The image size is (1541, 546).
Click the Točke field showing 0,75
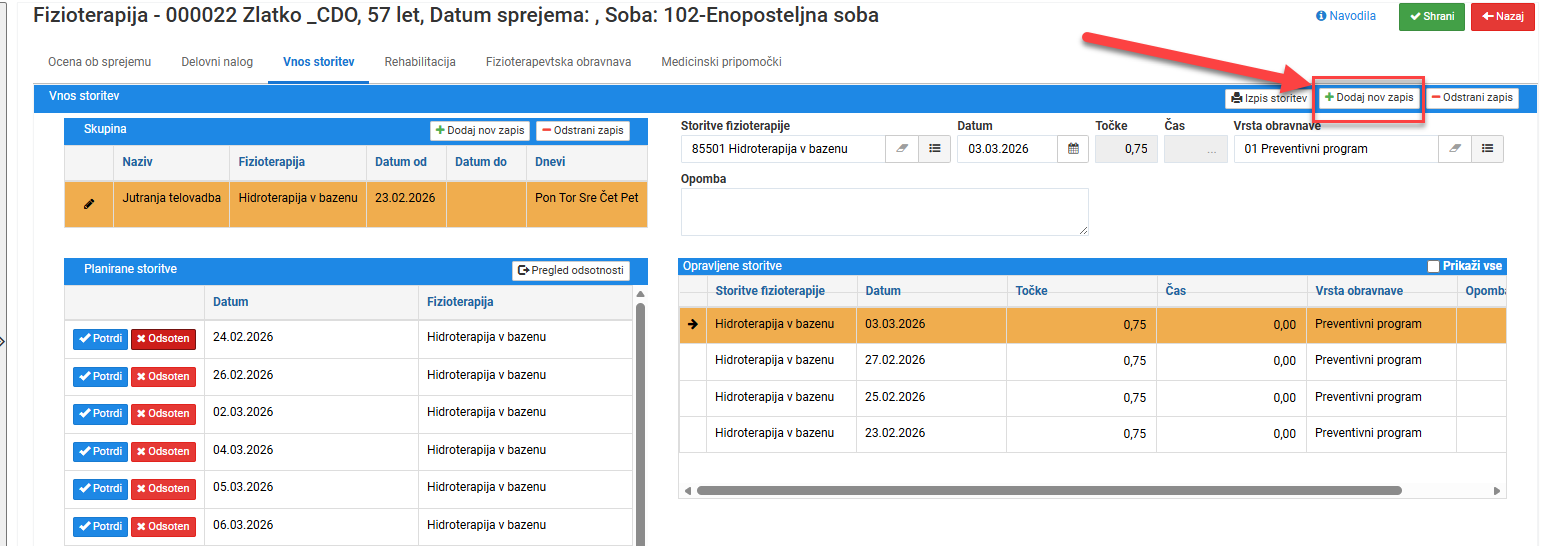click(1126, 148)
